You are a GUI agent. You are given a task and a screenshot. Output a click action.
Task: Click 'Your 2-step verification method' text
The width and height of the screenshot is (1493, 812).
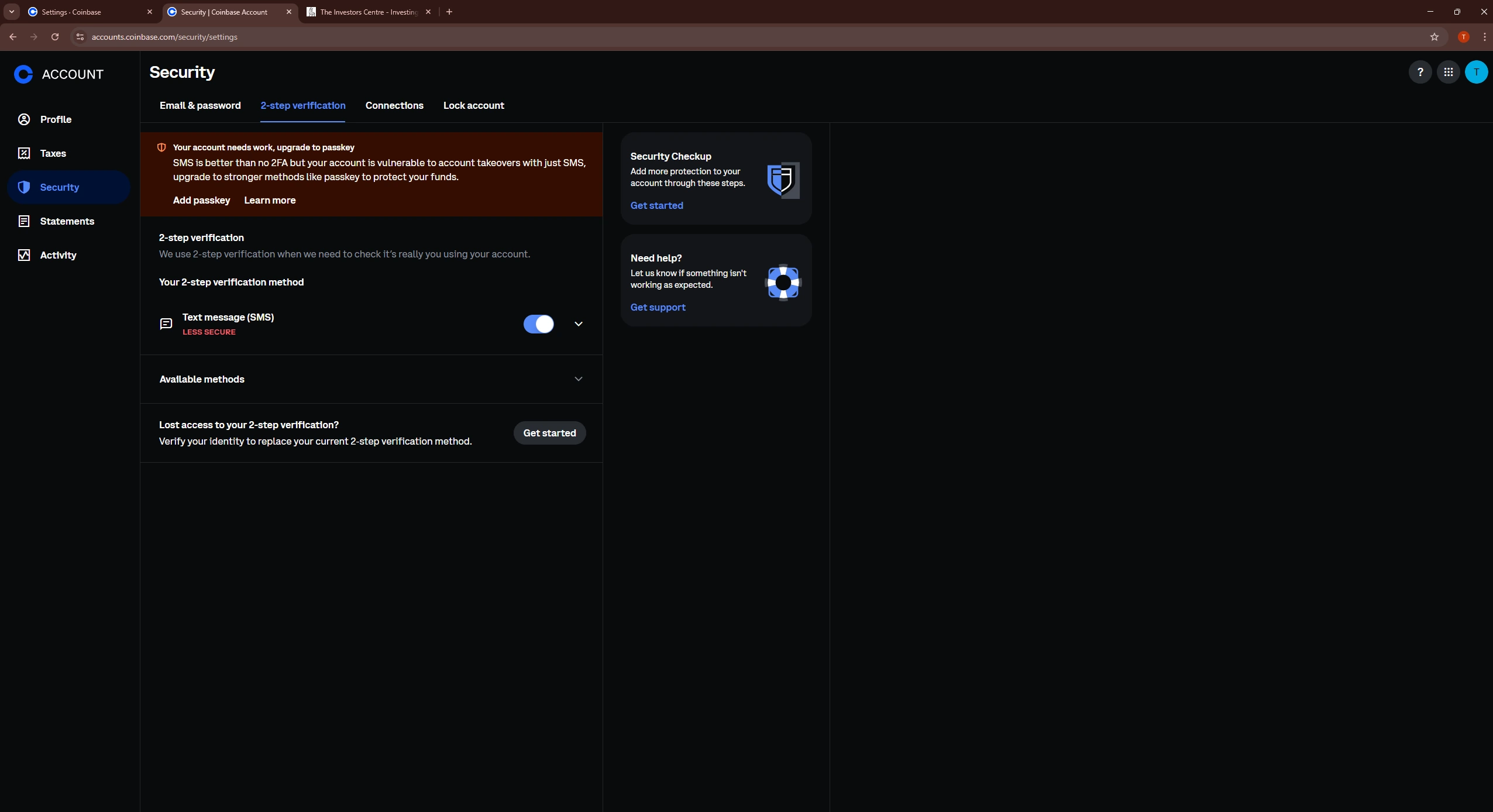(x=231, y=282)
